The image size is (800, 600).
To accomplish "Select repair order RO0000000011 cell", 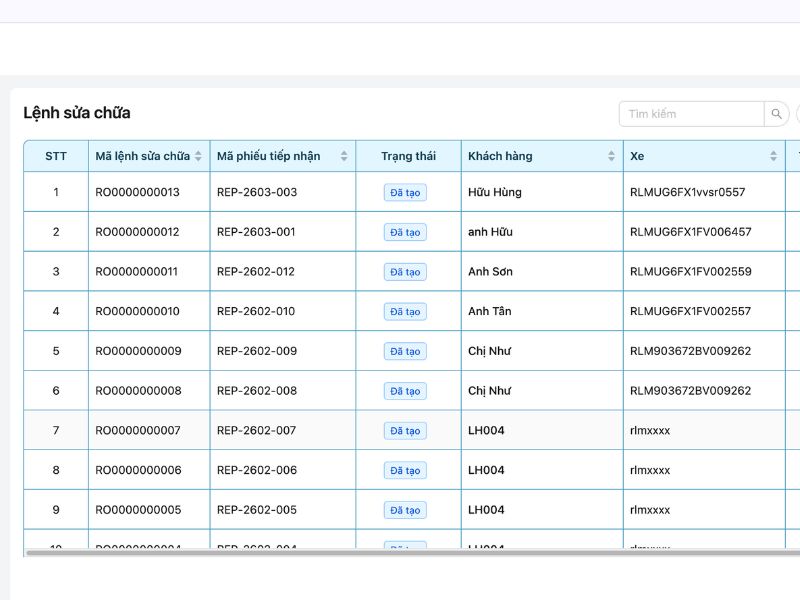I will 136,272.
